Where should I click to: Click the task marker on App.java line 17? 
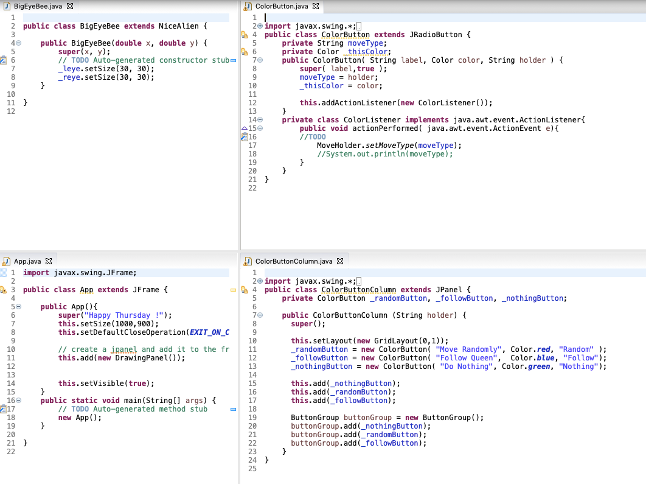tap(3, 409)
